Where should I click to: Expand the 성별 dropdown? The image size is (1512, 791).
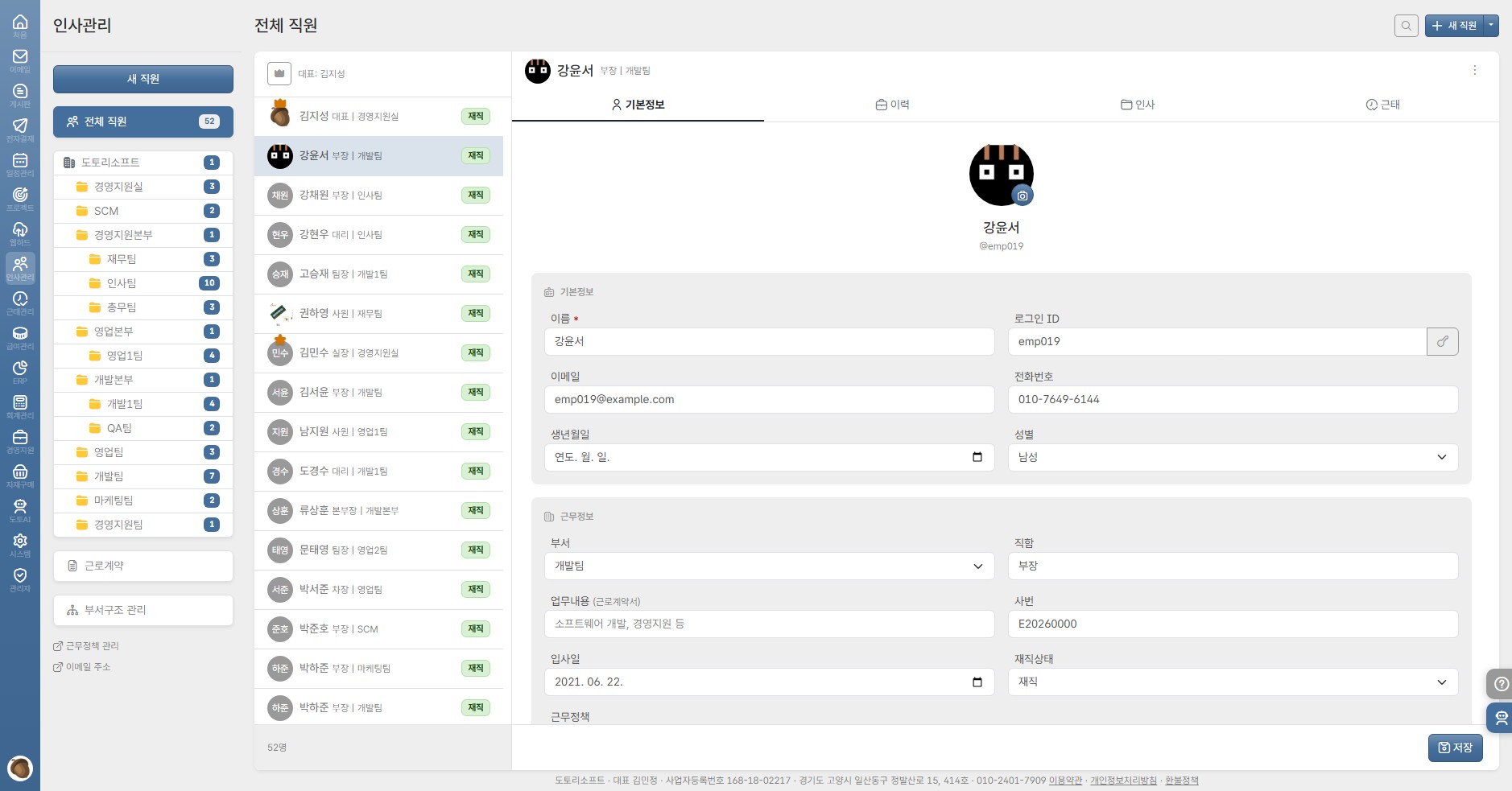pos(1233,457)
